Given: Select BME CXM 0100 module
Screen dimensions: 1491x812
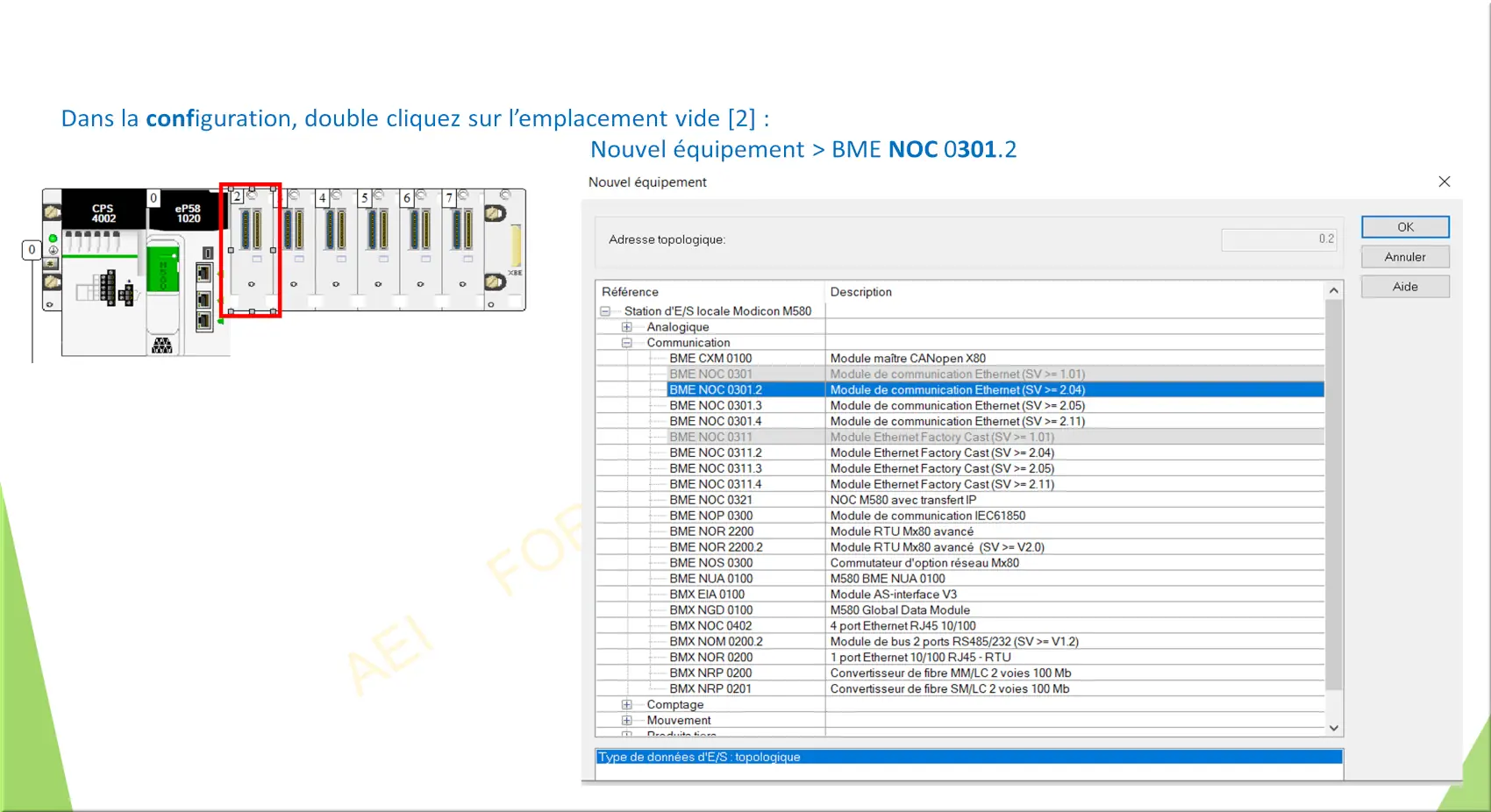Looking at the screenshot, I should 710,359.
